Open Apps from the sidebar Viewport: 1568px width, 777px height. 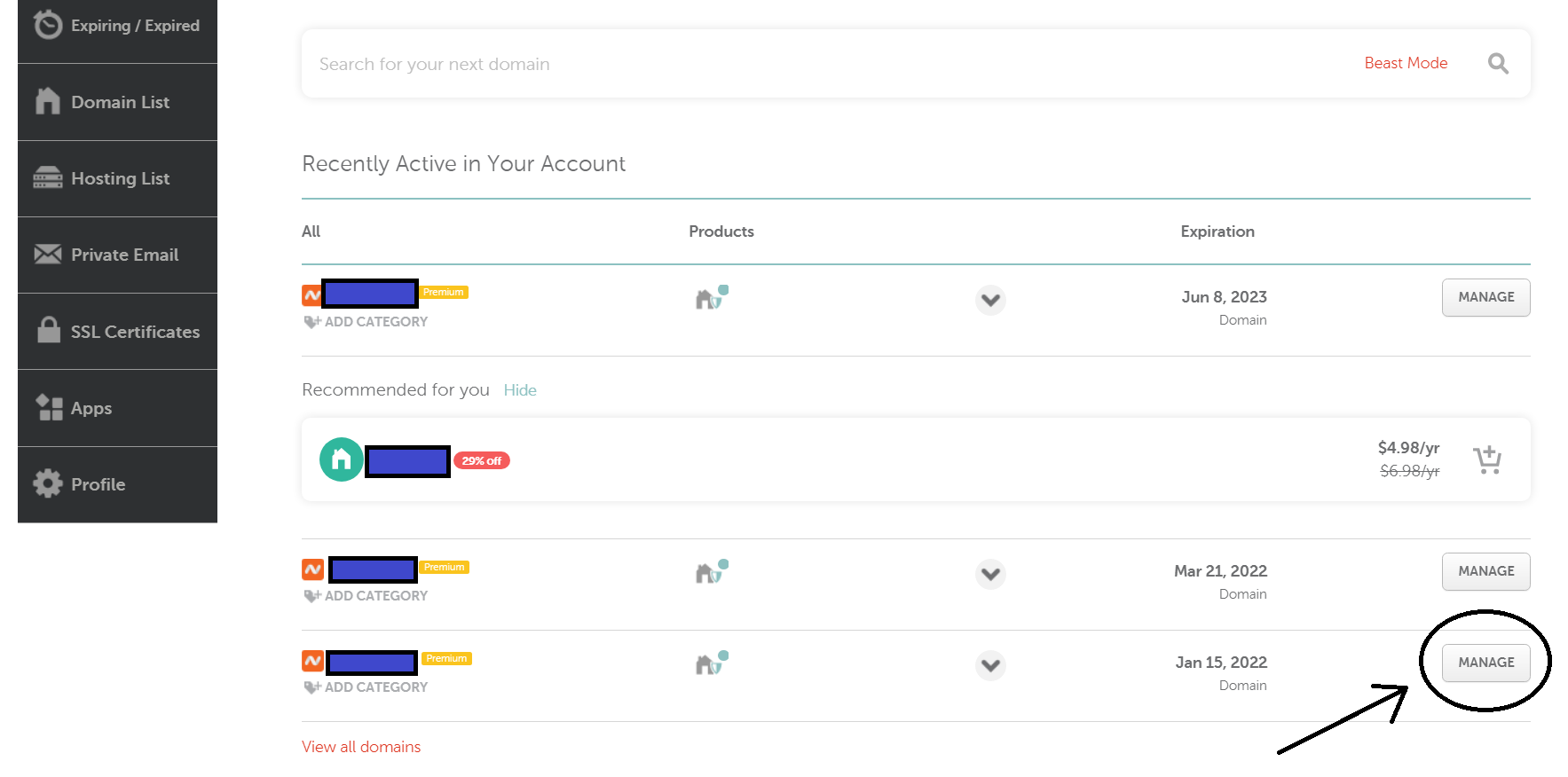click(x=91, y=408)
